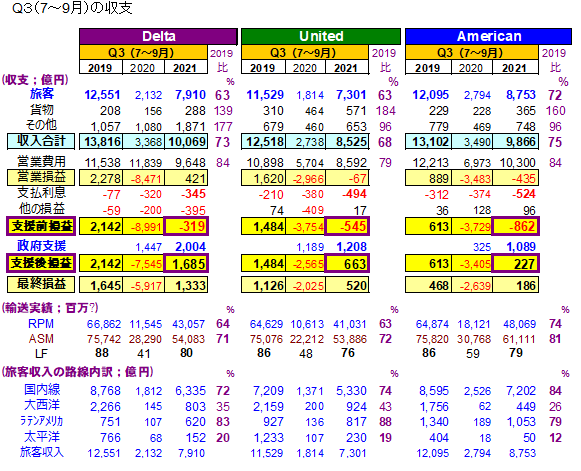Viewport: 581px width, 471px height.
Task: Select Delta 2021 最終損益 value 1,333
Action: pos(186,285)
